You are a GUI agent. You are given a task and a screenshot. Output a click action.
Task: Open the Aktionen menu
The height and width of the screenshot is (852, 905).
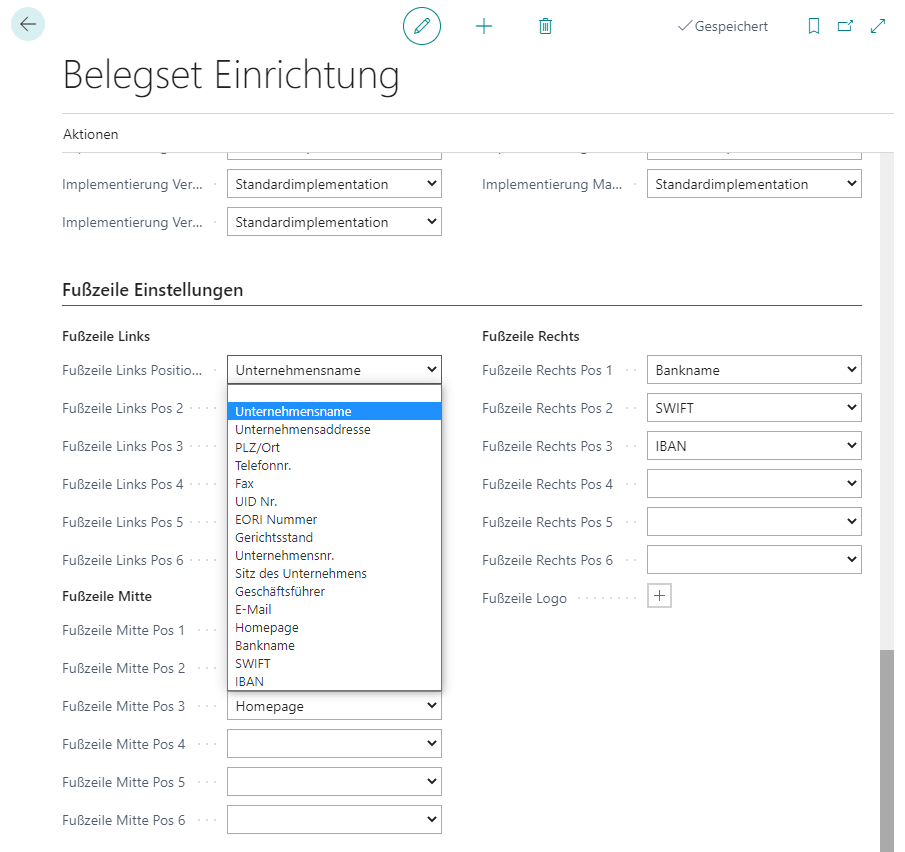tap(91, 134)
